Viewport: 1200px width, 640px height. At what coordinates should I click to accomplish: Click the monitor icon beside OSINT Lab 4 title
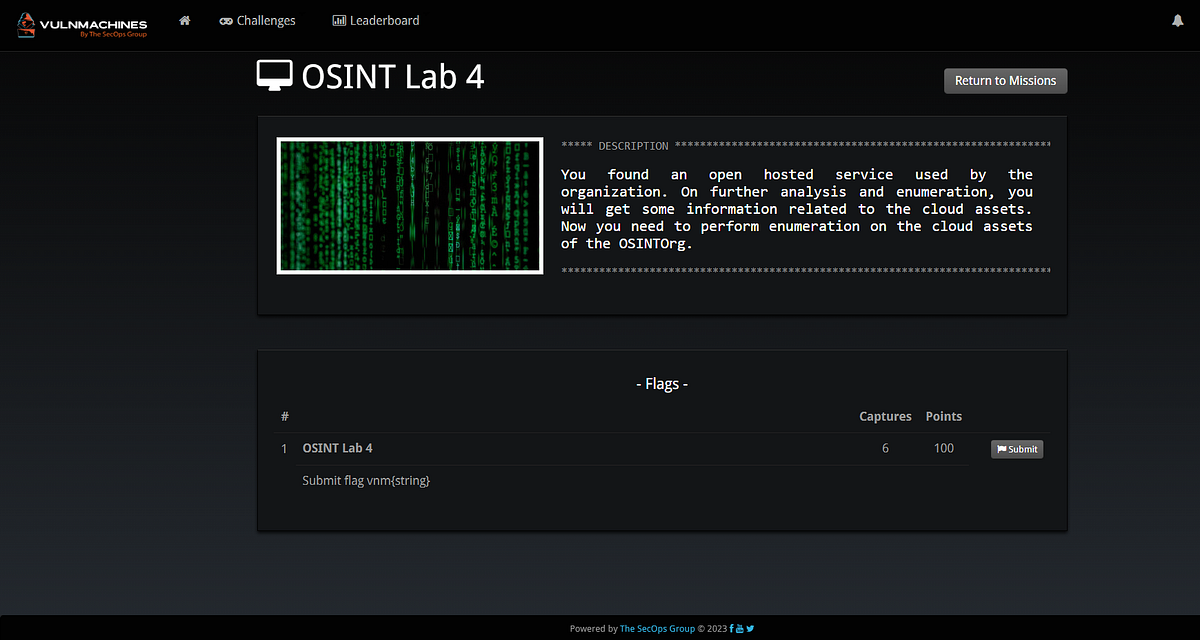[274, 74]
